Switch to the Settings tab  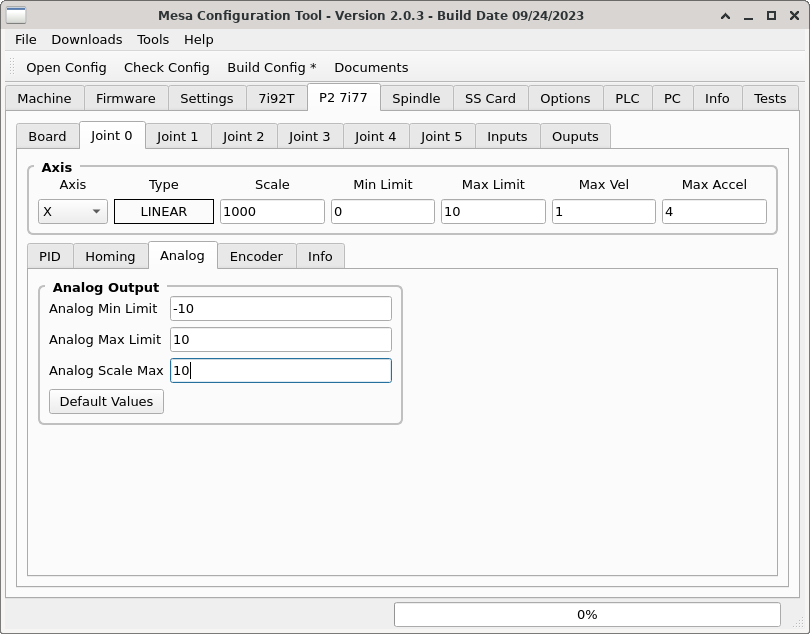(x=207, y=98)
